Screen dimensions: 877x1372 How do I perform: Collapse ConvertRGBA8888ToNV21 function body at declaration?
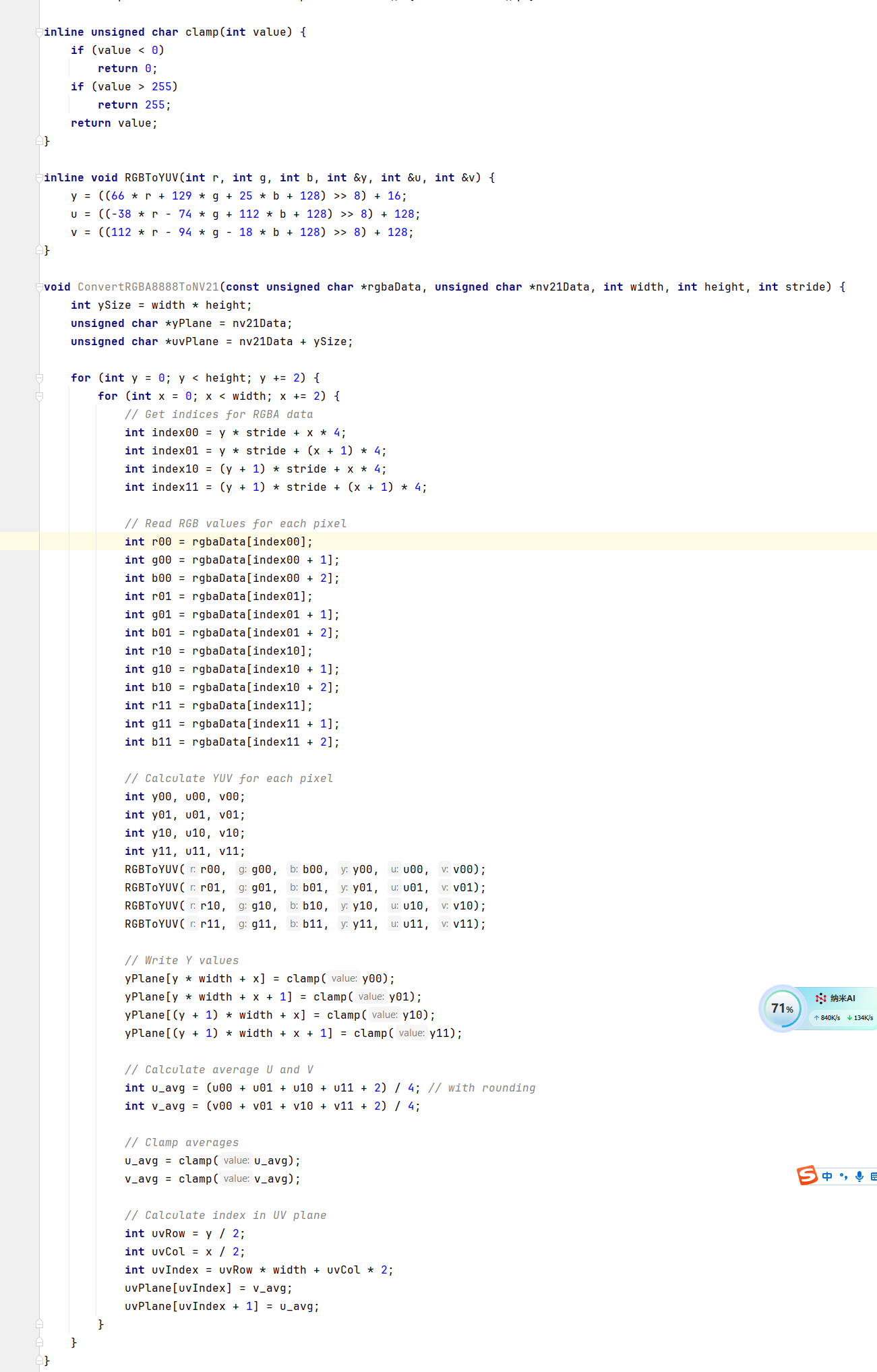tap(39, 287)
